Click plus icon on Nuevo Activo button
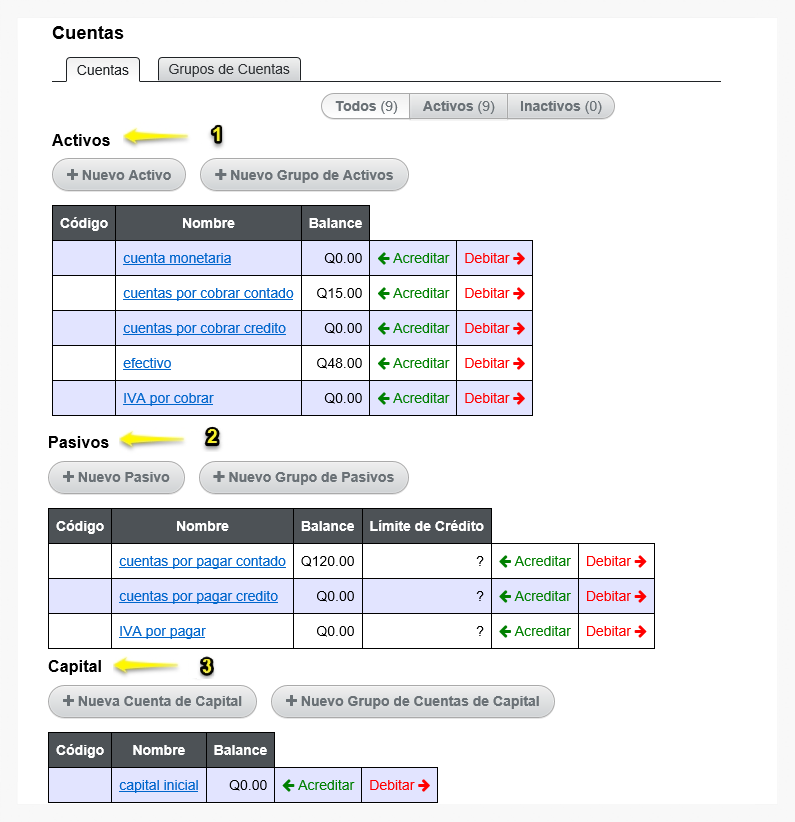 pyautogui.click(x=72, y=175)
